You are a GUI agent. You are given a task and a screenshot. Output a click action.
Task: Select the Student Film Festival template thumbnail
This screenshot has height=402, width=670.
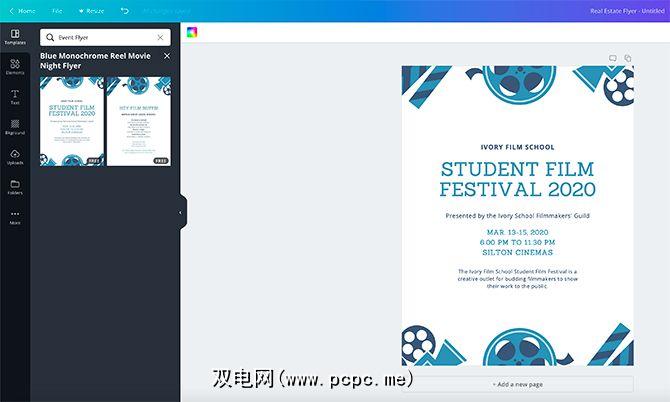pyautogui.click(x=72, y=121)
